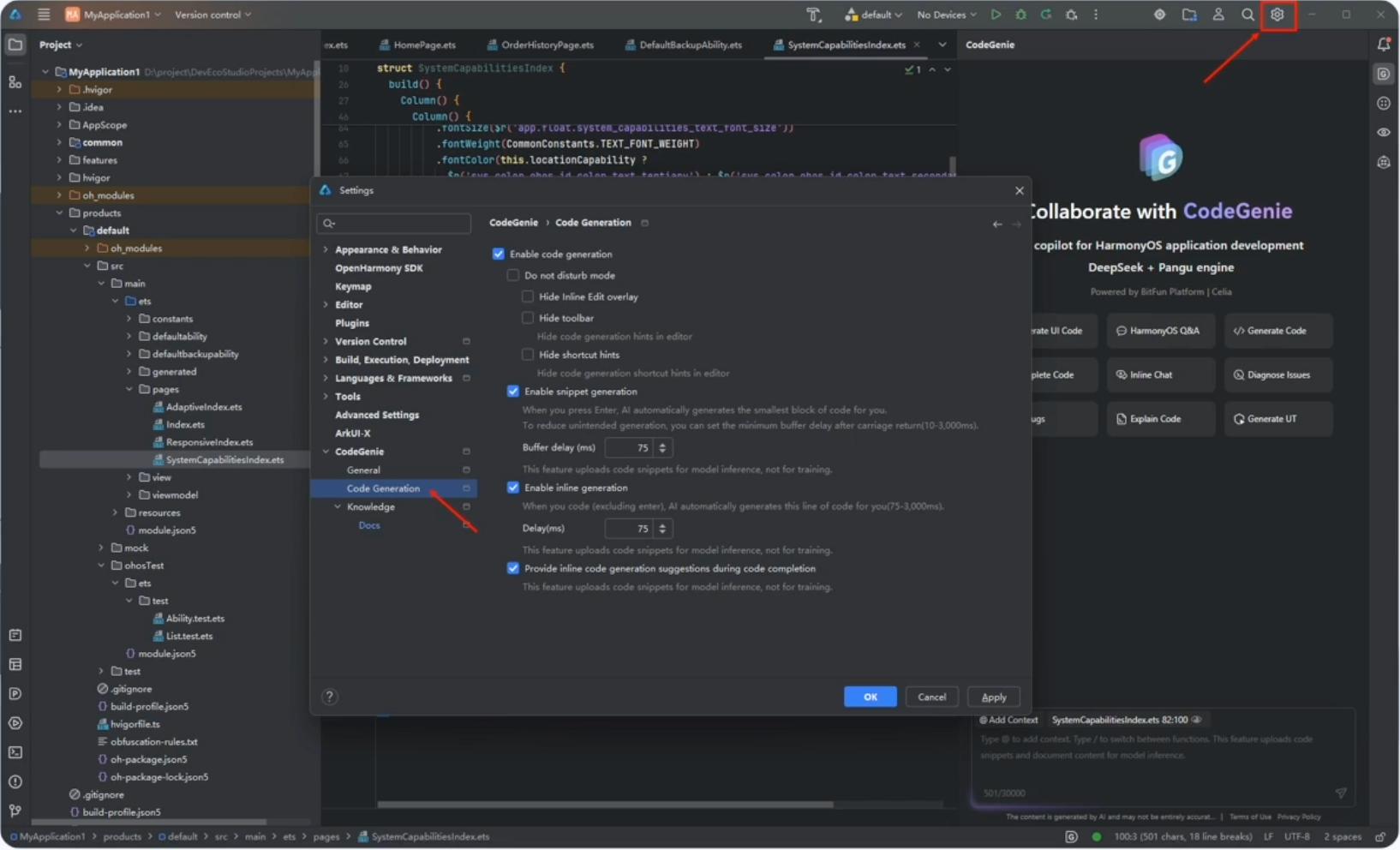This screenshot has width=1400, height=850.
Task: Click the reload hot-run icon in toolbar
Action: point(1046,15)
